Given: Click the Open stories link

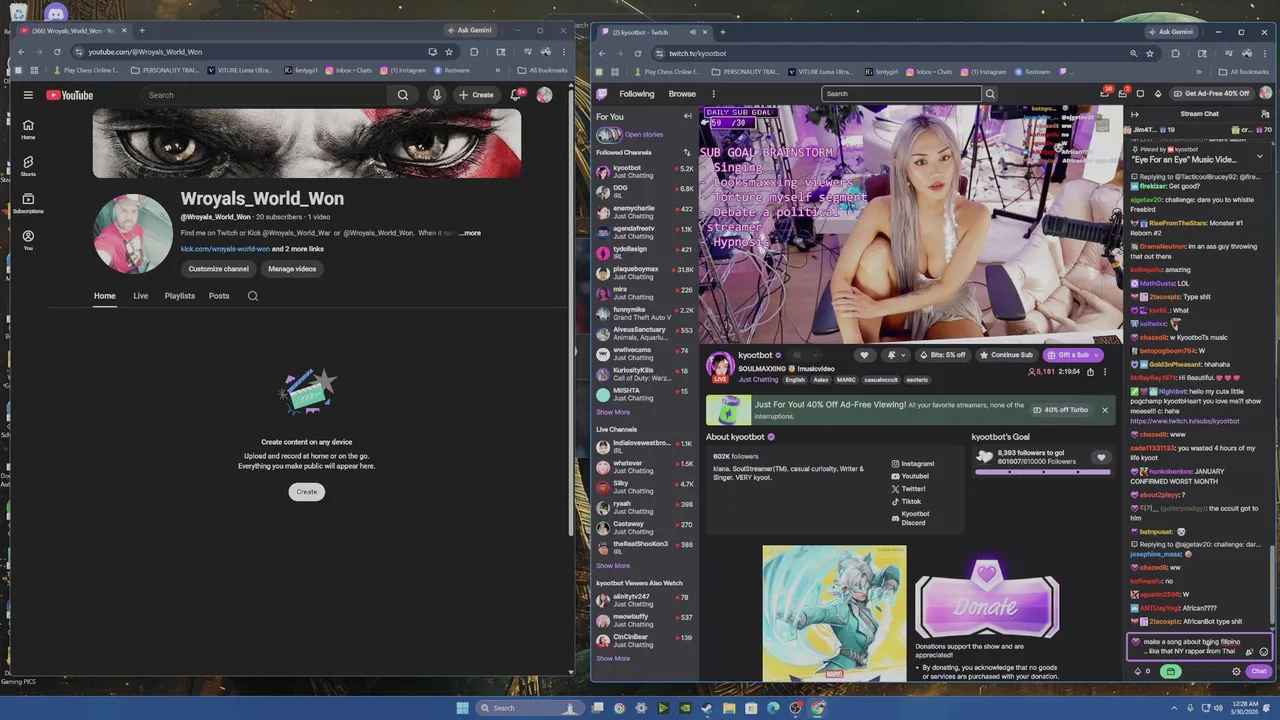Looking at the screenshot, I should [x=643, y=134].
